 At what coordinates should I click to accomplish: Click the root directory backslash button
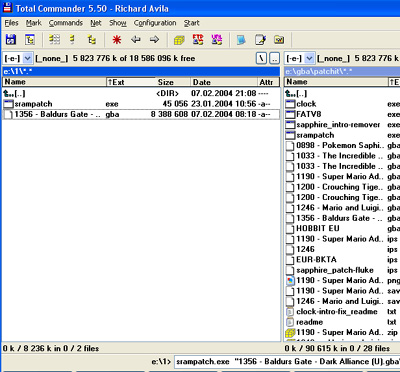[x=262, y=59]
